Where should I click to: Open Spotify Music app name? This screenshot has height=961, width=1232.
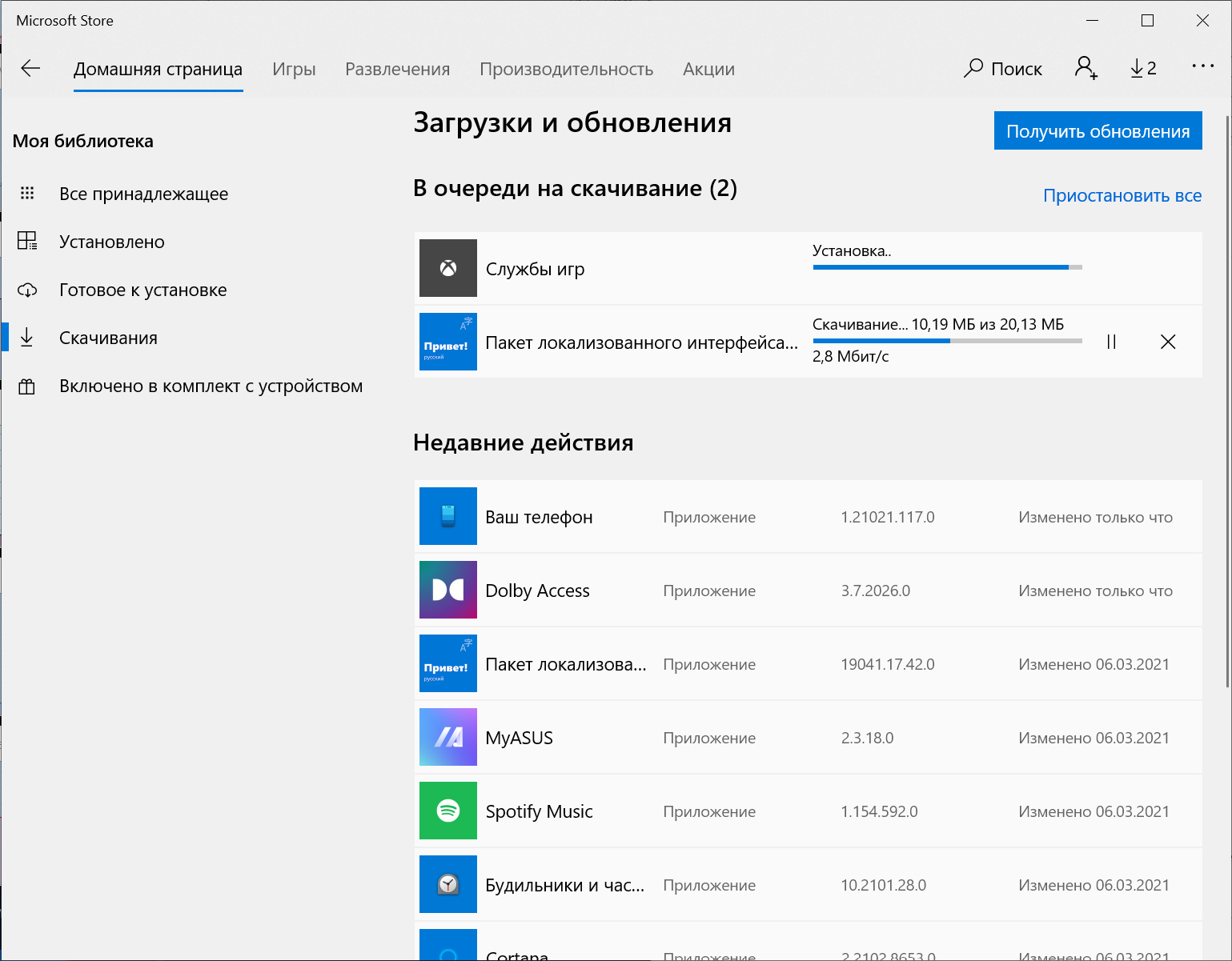click(x=539, y=811)
